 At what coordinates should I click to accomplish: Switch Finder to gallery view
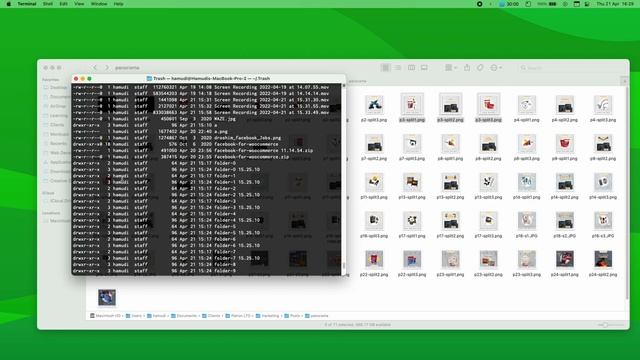tap(424, 68)
